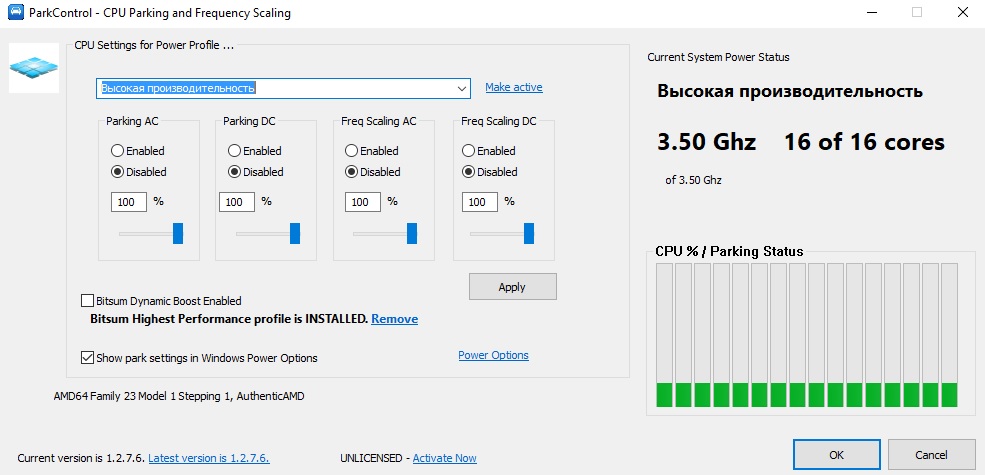Select Disabled under Parking DC
985x475 pixels.
pos(256,172)
